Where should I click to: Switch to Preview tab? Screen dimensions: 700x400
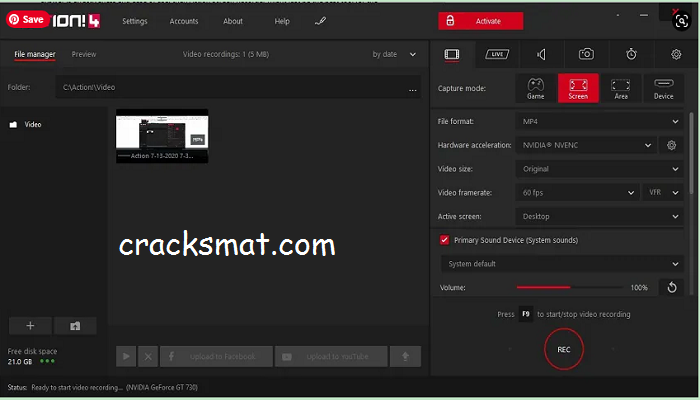[84, 54]
